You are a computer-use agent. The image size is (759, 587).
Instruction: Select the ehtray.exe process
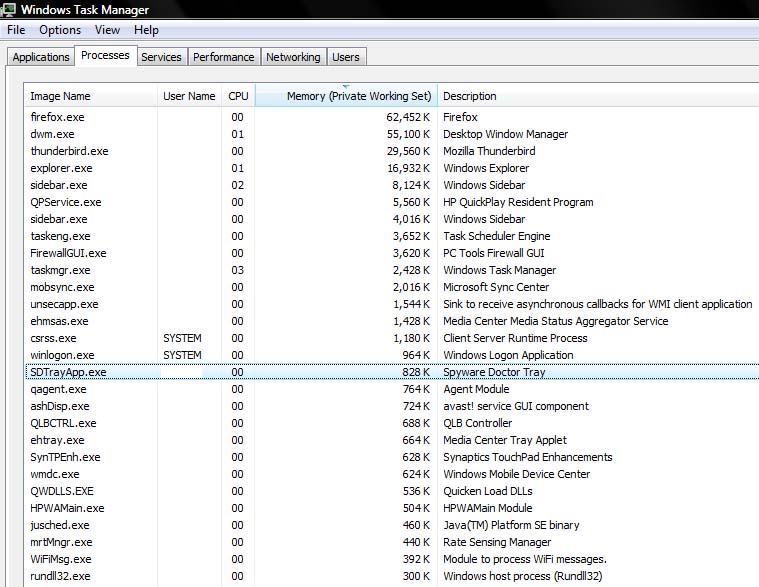pos(392,440)
